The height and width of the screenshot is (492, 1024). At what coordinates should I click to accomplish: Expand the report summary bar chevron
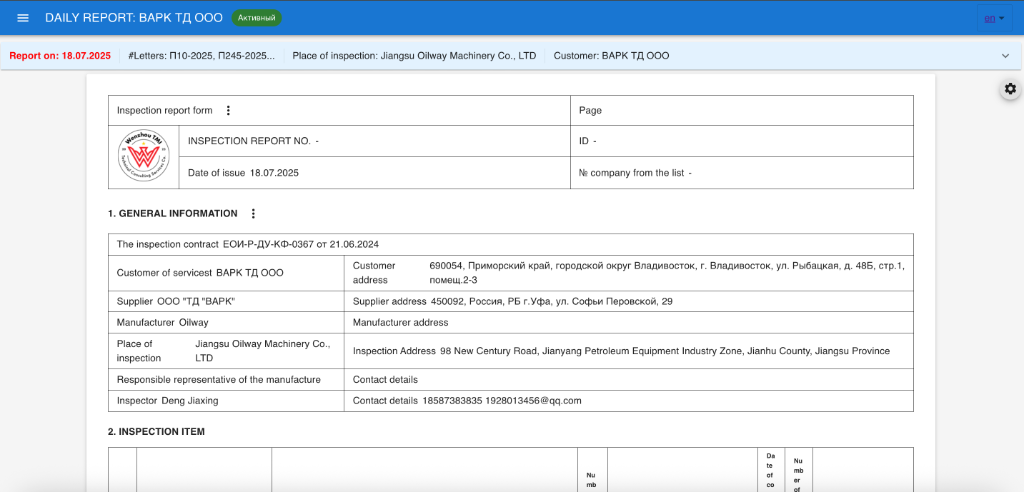pos(1005,56)
